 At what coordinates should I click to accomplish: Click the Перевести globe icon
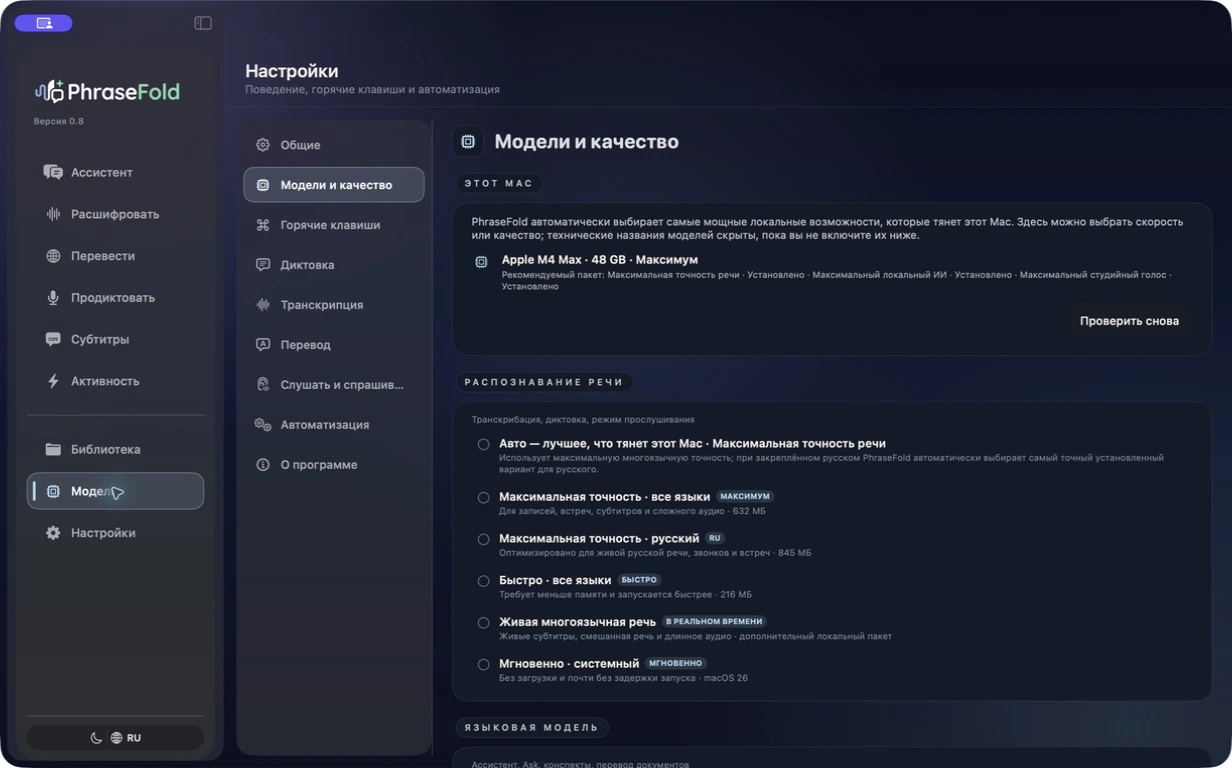click(53, 256)
